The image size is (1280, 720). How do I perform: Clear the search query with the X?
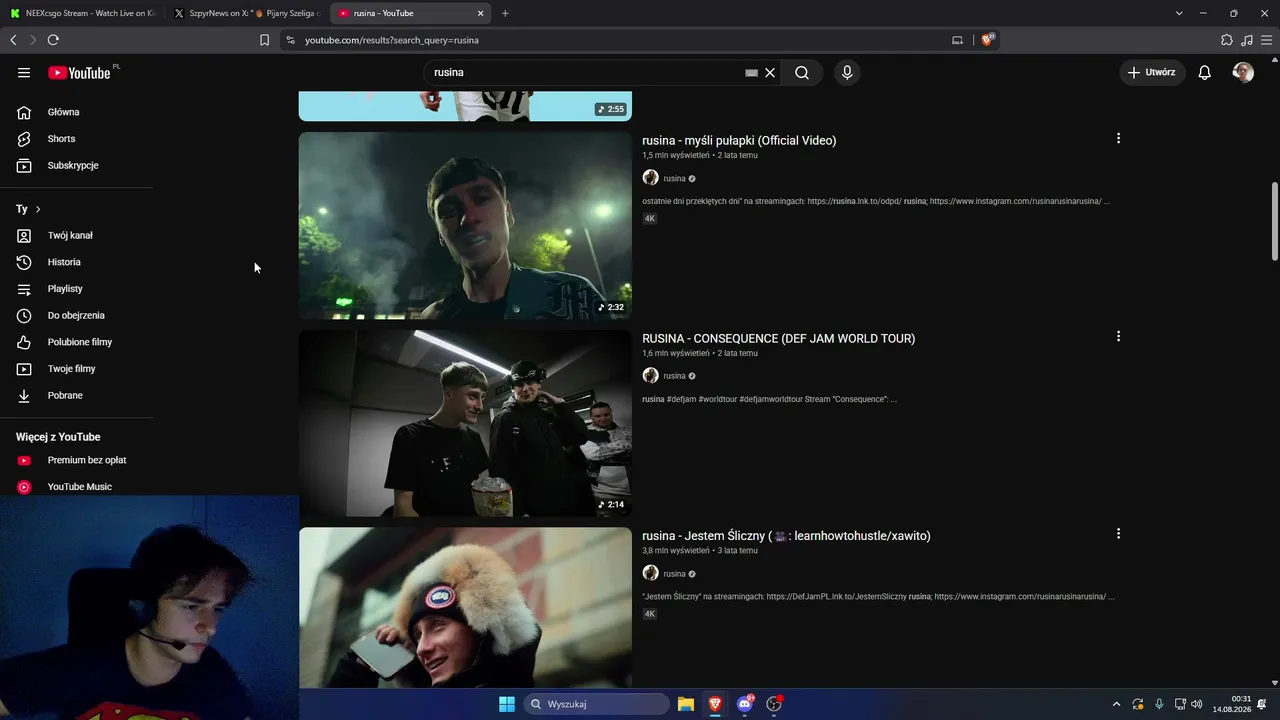770,73
